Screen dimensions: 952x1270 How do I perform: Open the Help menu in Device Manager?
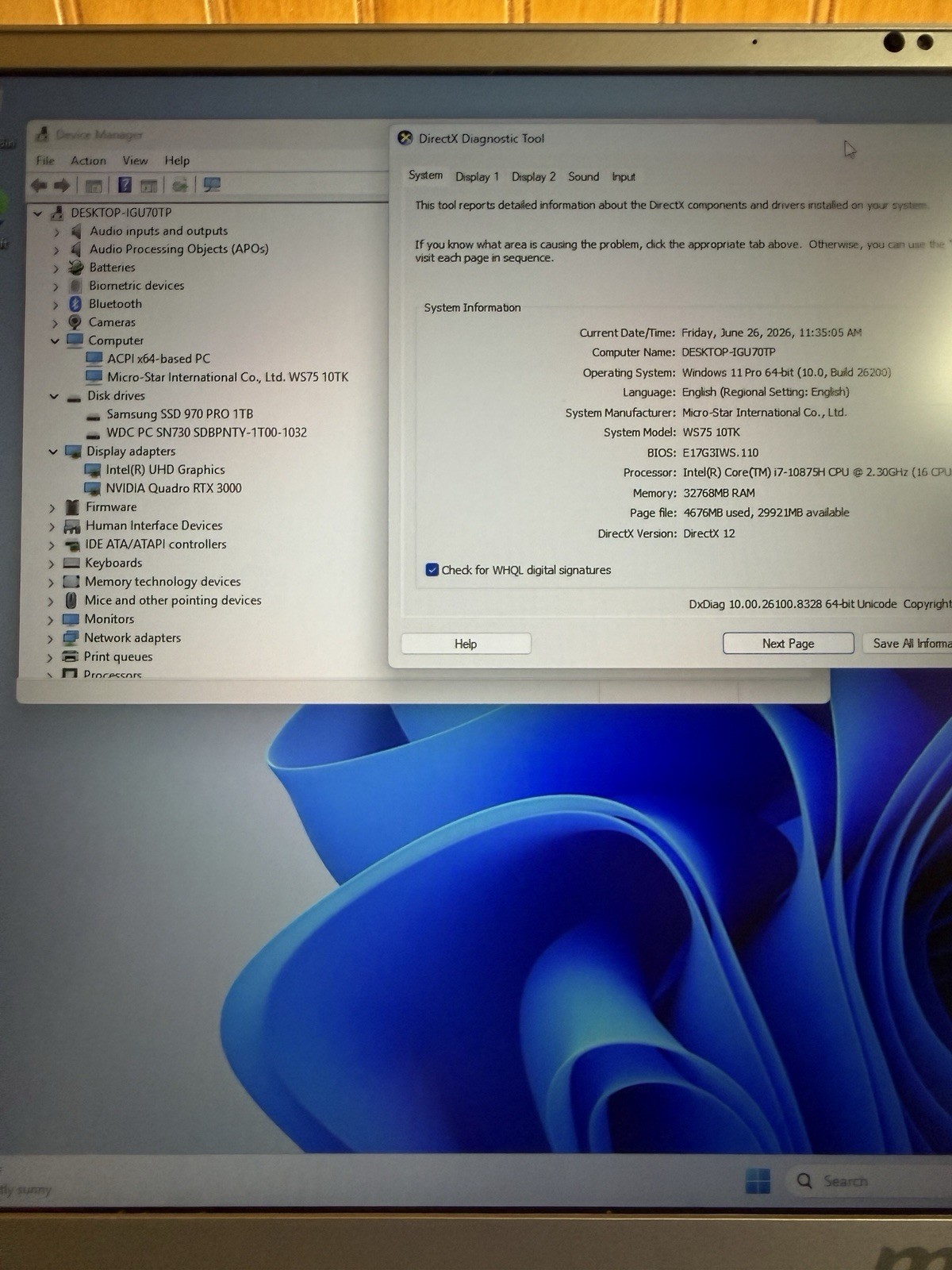[x=177, y=160]
